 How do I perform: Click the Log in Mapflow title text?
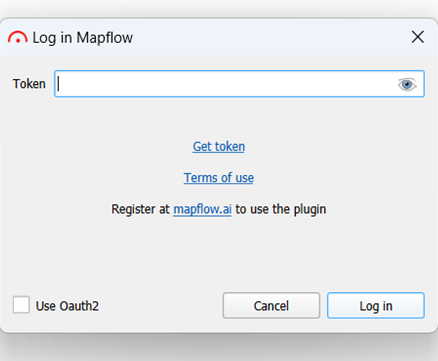click(82, 38)
